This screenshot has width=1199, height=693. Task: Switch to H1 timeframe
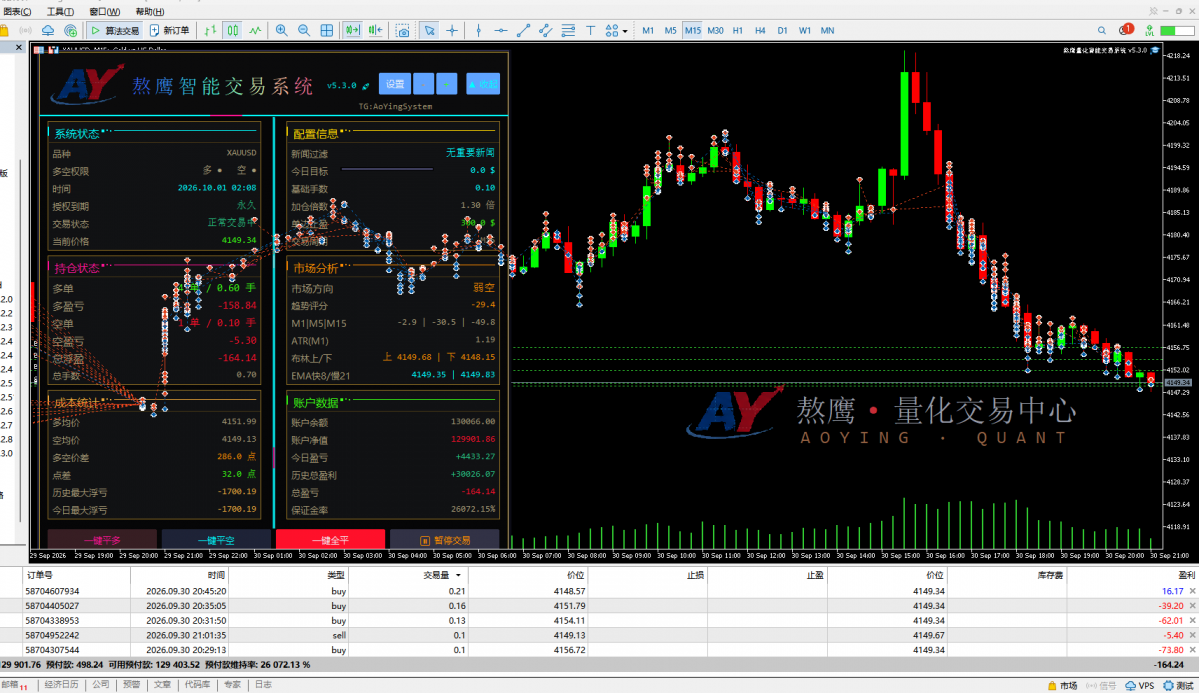point(737,31)
